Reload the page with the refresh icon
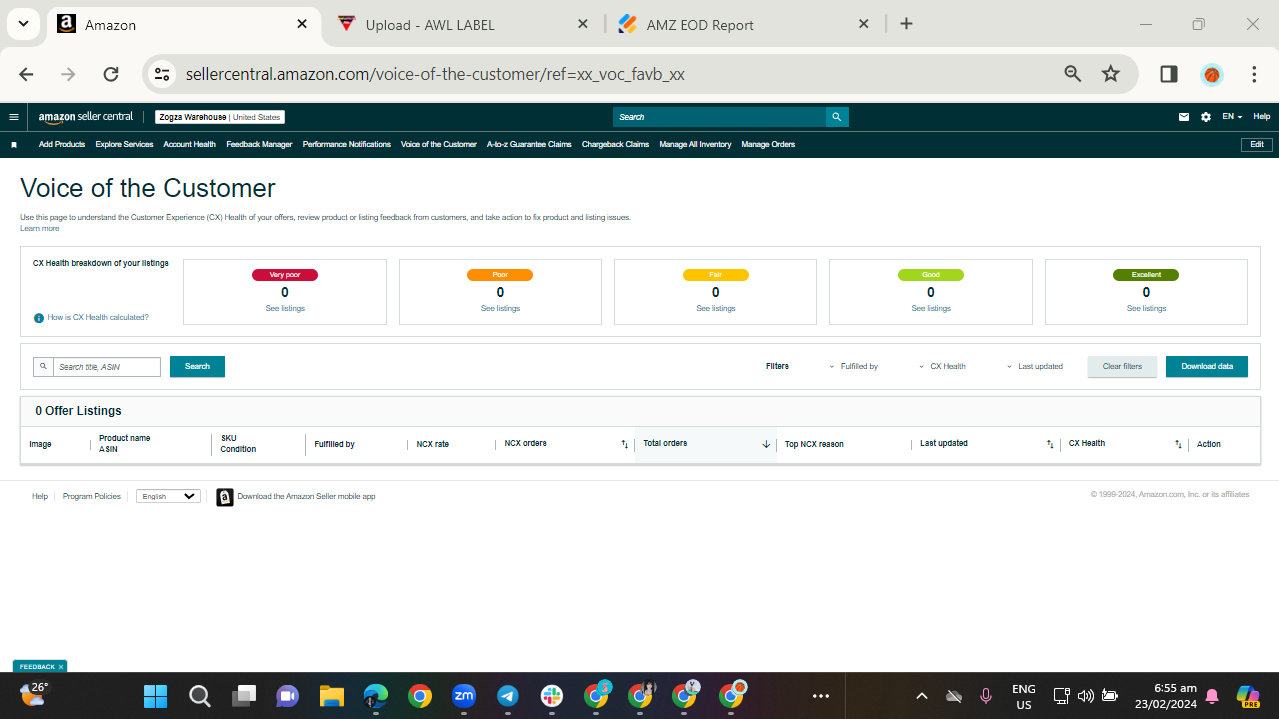 [111, 74]
